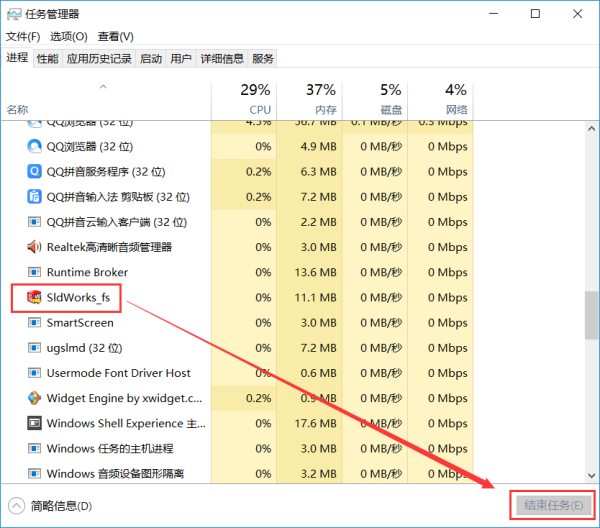
Task: Select the Widget Engine by xwidget icon
Action: 35,398
